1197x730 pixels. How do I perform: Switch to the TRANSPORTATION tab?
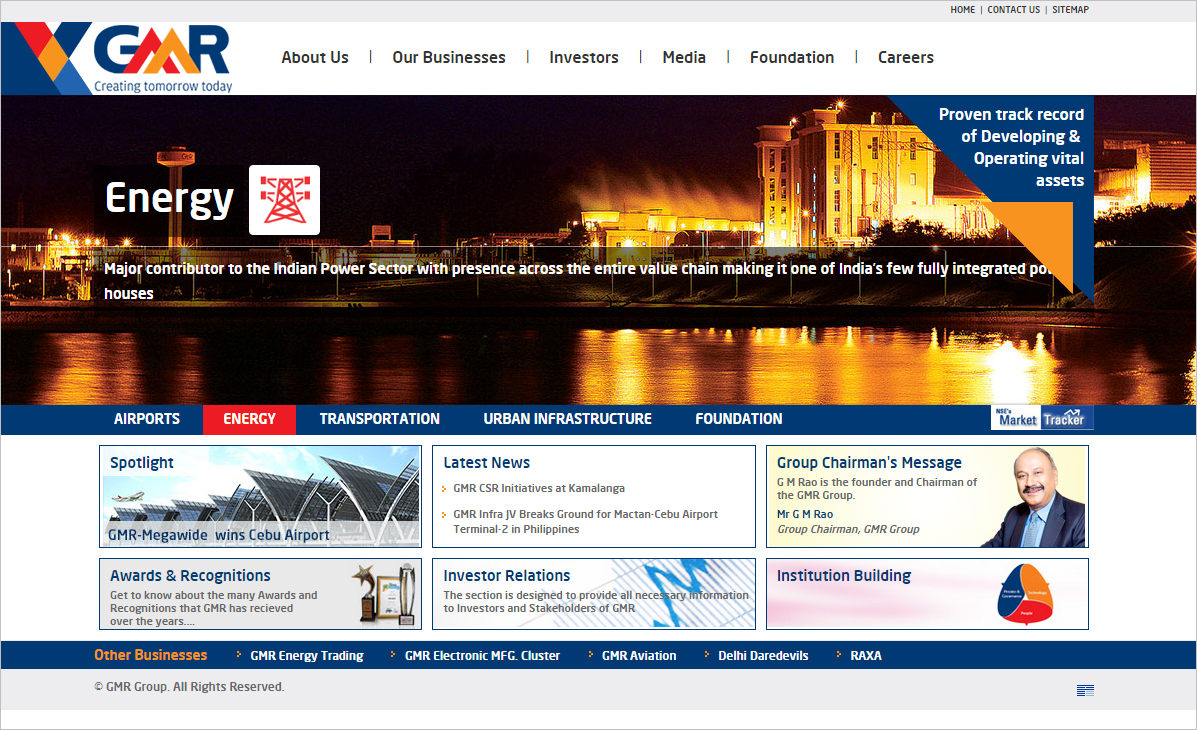(x=379, y=419)
